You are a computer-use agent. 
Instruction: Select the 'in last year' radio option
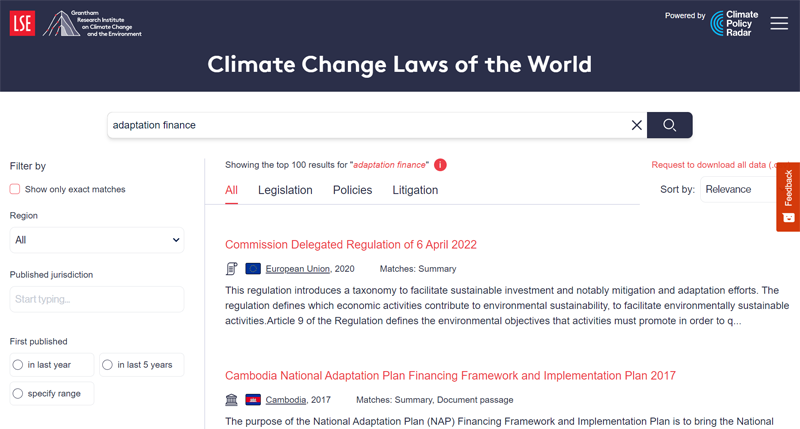[x=18, y=365]
